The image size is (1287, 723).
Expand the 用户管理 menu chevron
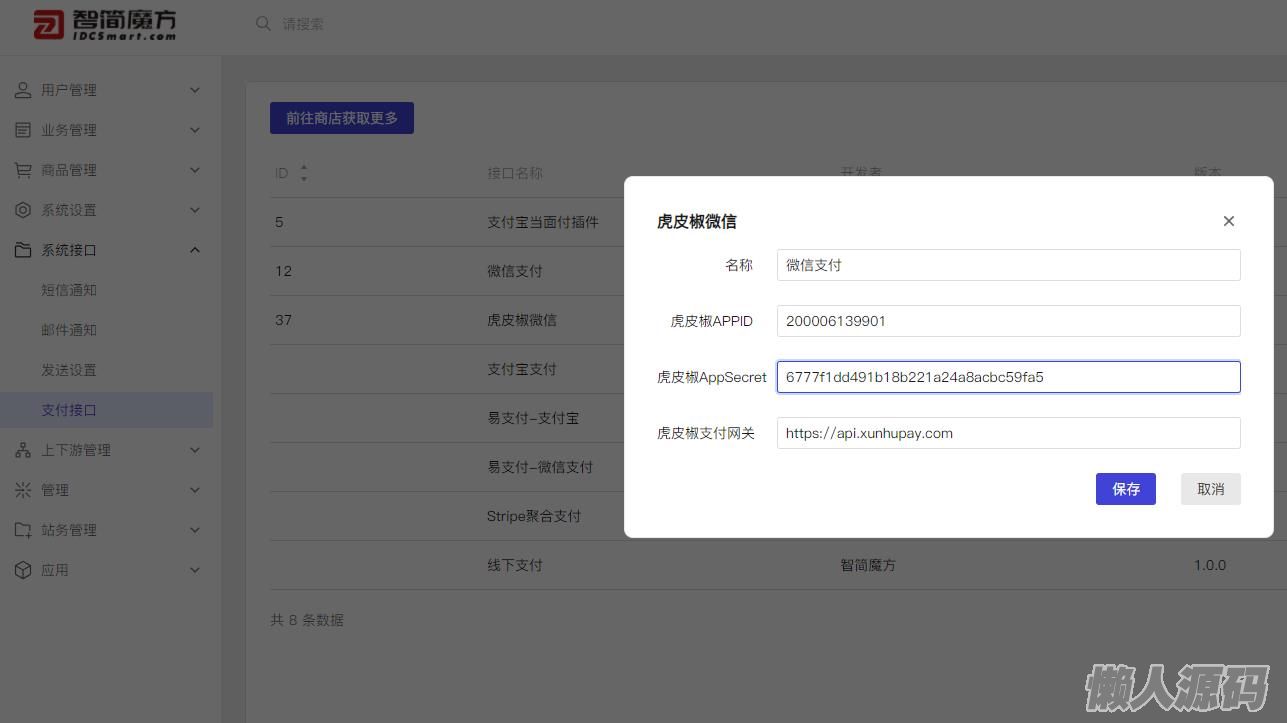tap(195, 90)
